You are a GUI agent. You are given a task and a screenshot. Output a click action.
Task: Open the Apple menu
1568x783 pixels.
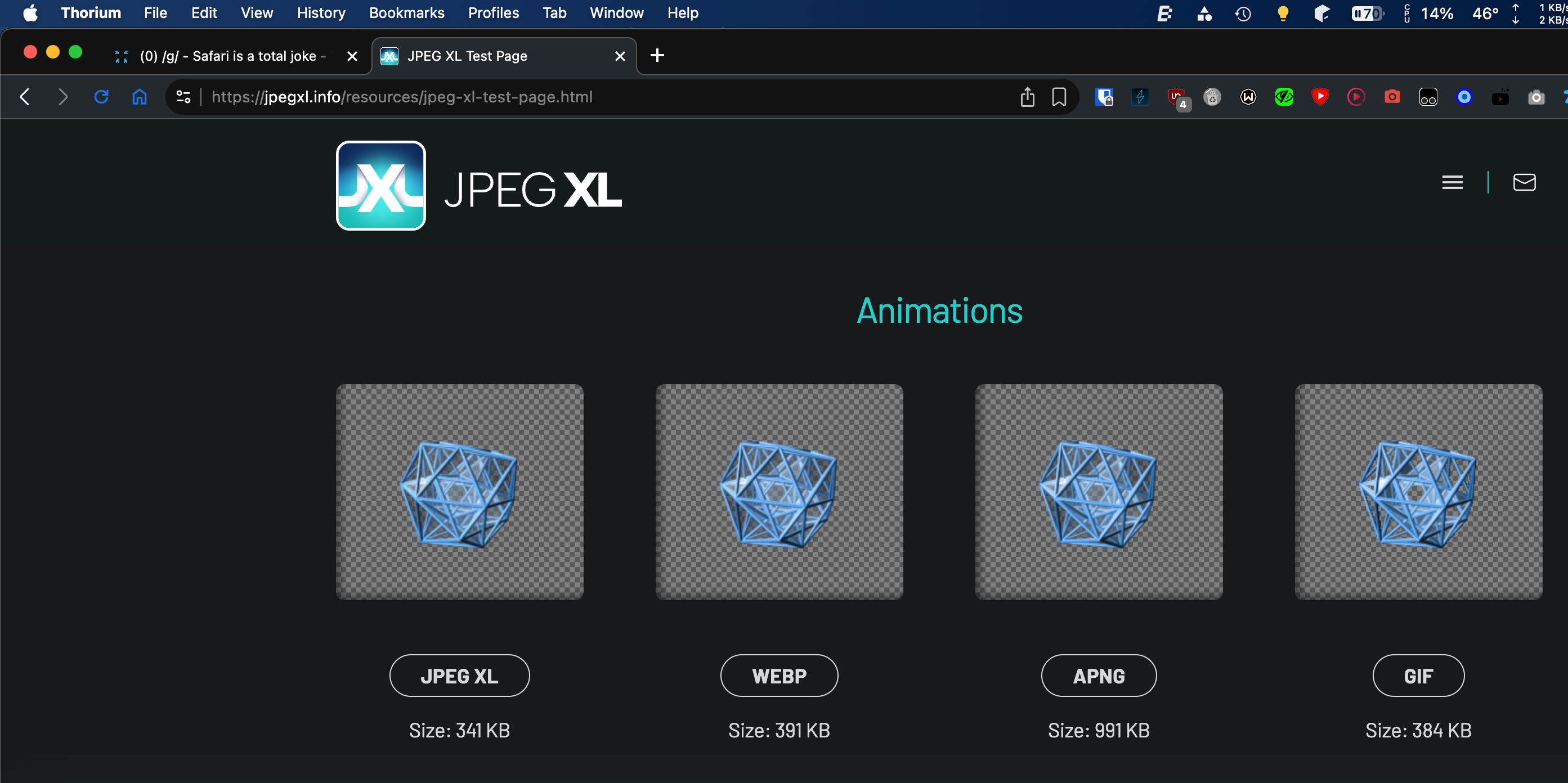click(x=30, y=13)
